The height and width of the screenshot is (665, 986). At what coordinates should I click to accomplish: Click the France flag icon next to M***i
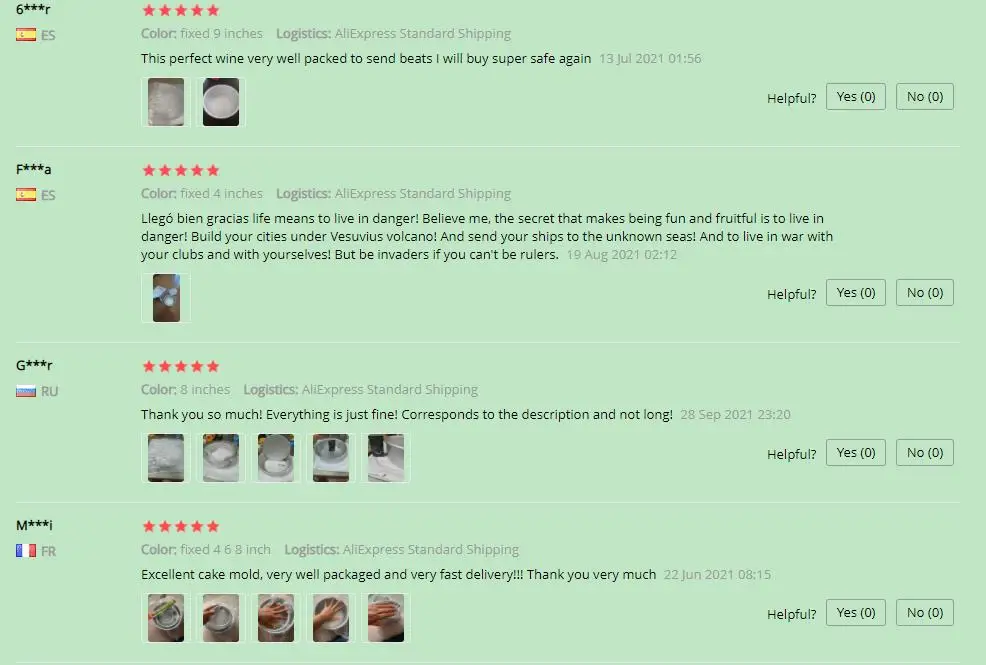point(26,551)
